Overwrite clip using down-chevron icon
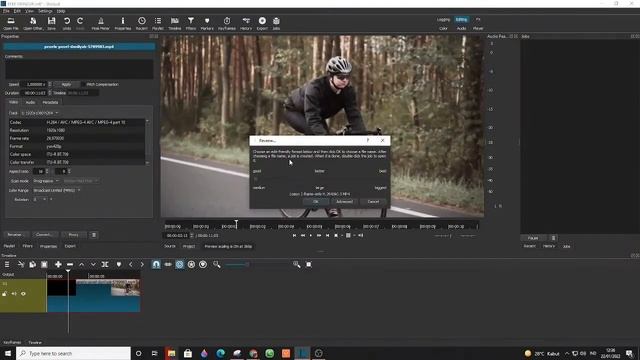Image resolution: width=640 pixels, height=360 pixels. point(93,264)
